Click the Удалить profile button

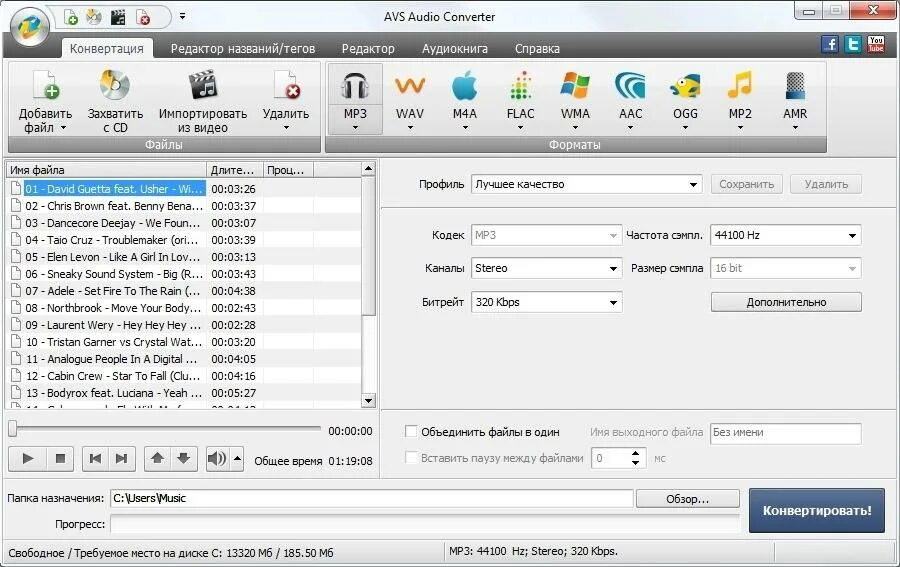point(826,184)
